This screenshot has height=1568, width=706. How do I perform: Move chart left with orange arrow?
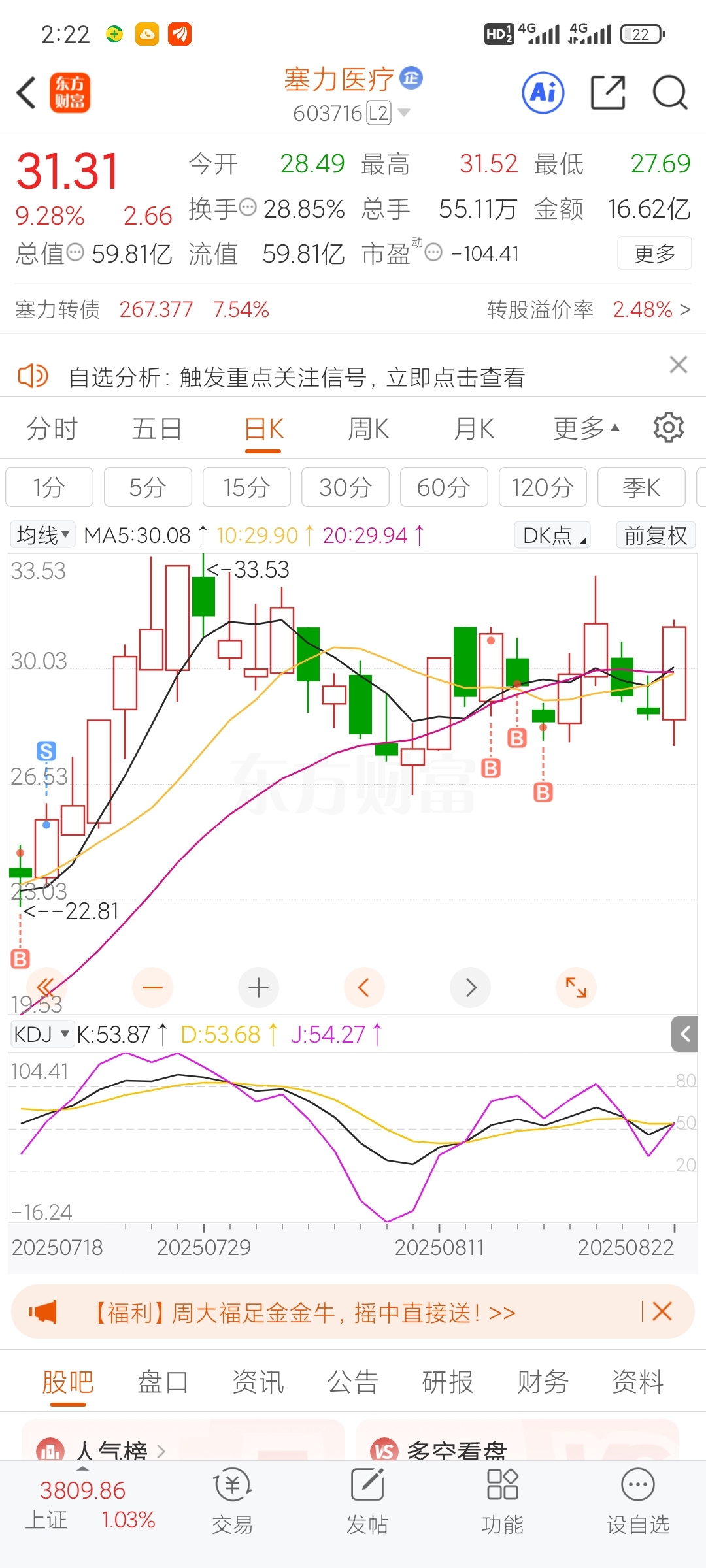coord(364,987)
